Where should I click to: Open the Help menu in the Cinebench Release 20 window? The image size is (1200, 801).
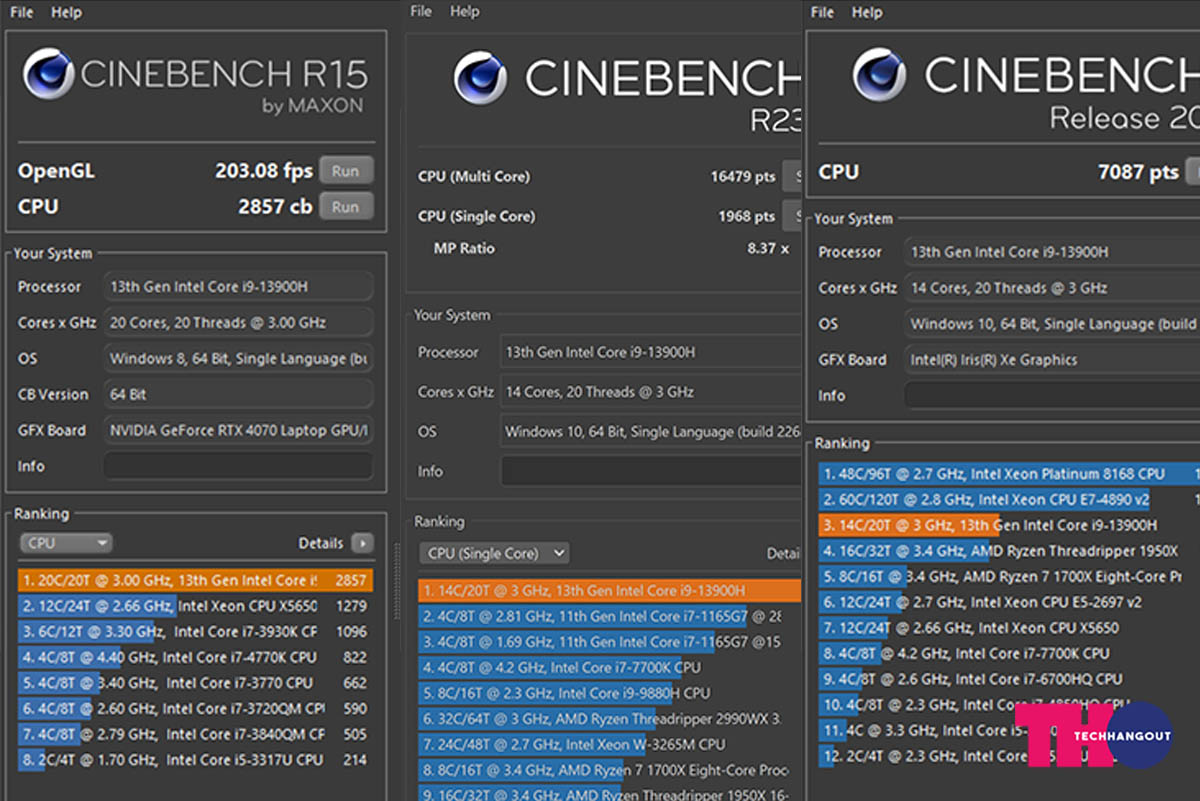[866, 13]
